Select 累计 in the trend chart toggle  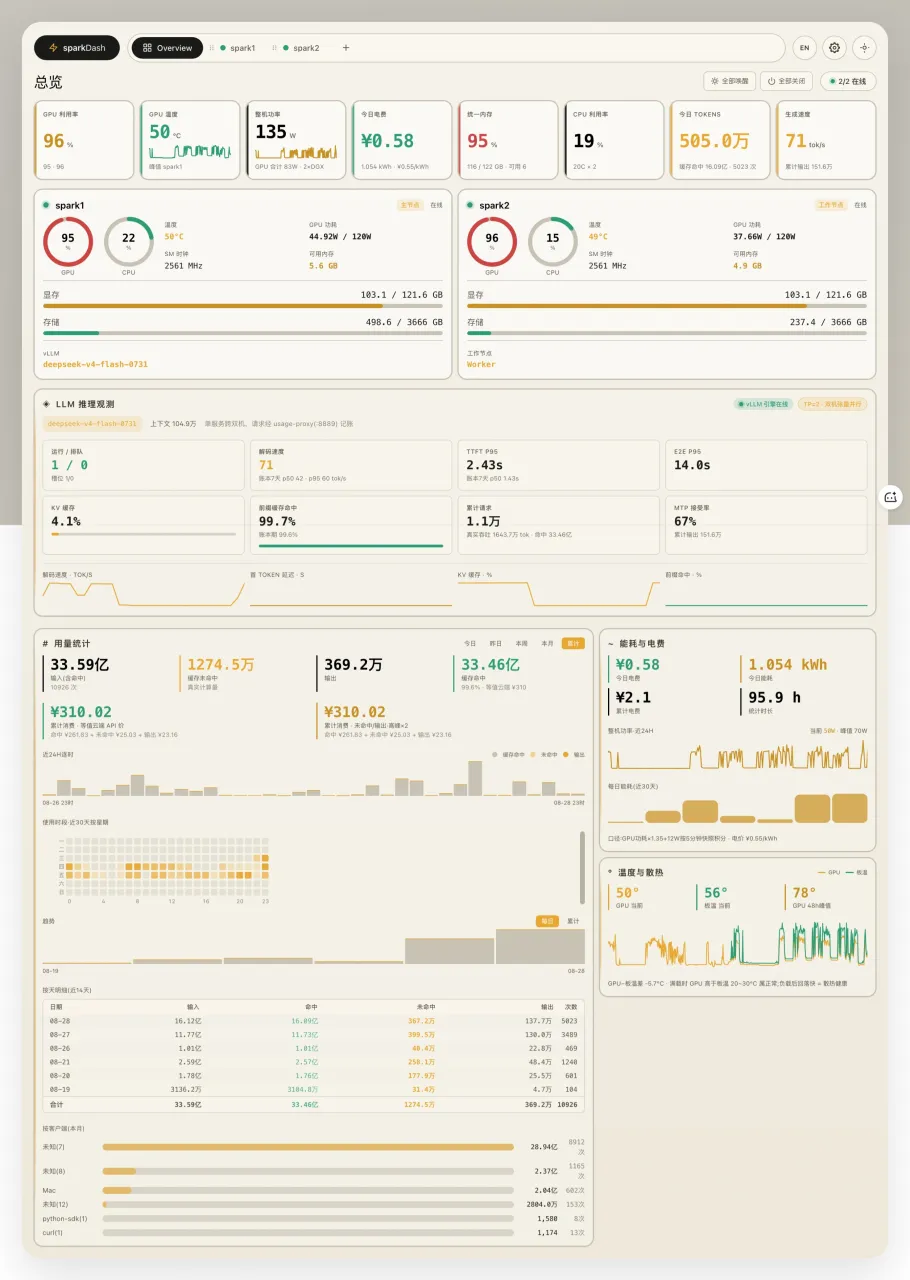tap(573, 921)
